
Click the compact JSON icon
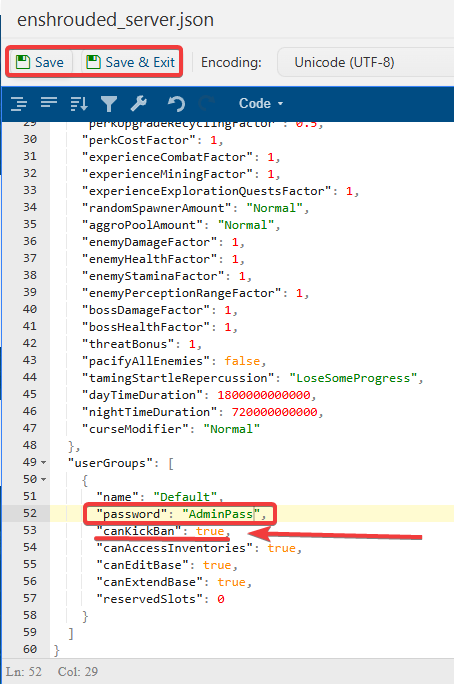coord(49,103)
